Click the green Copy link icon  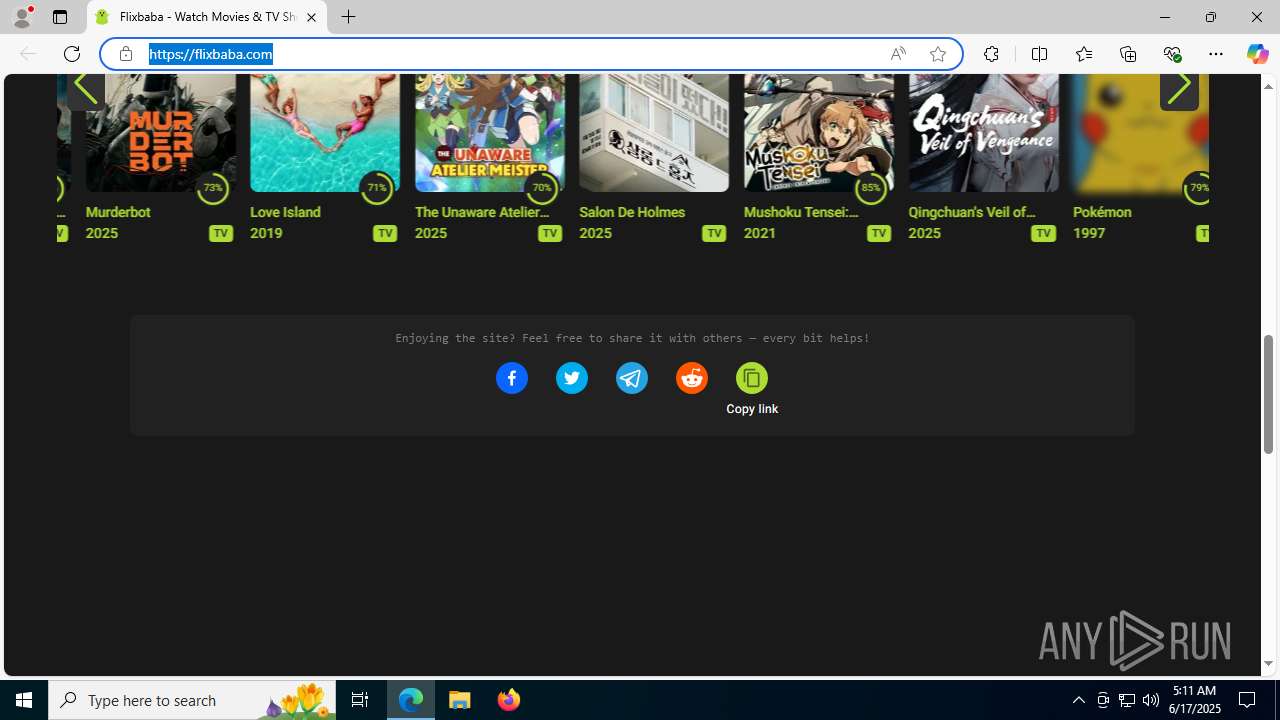(751, 378)
